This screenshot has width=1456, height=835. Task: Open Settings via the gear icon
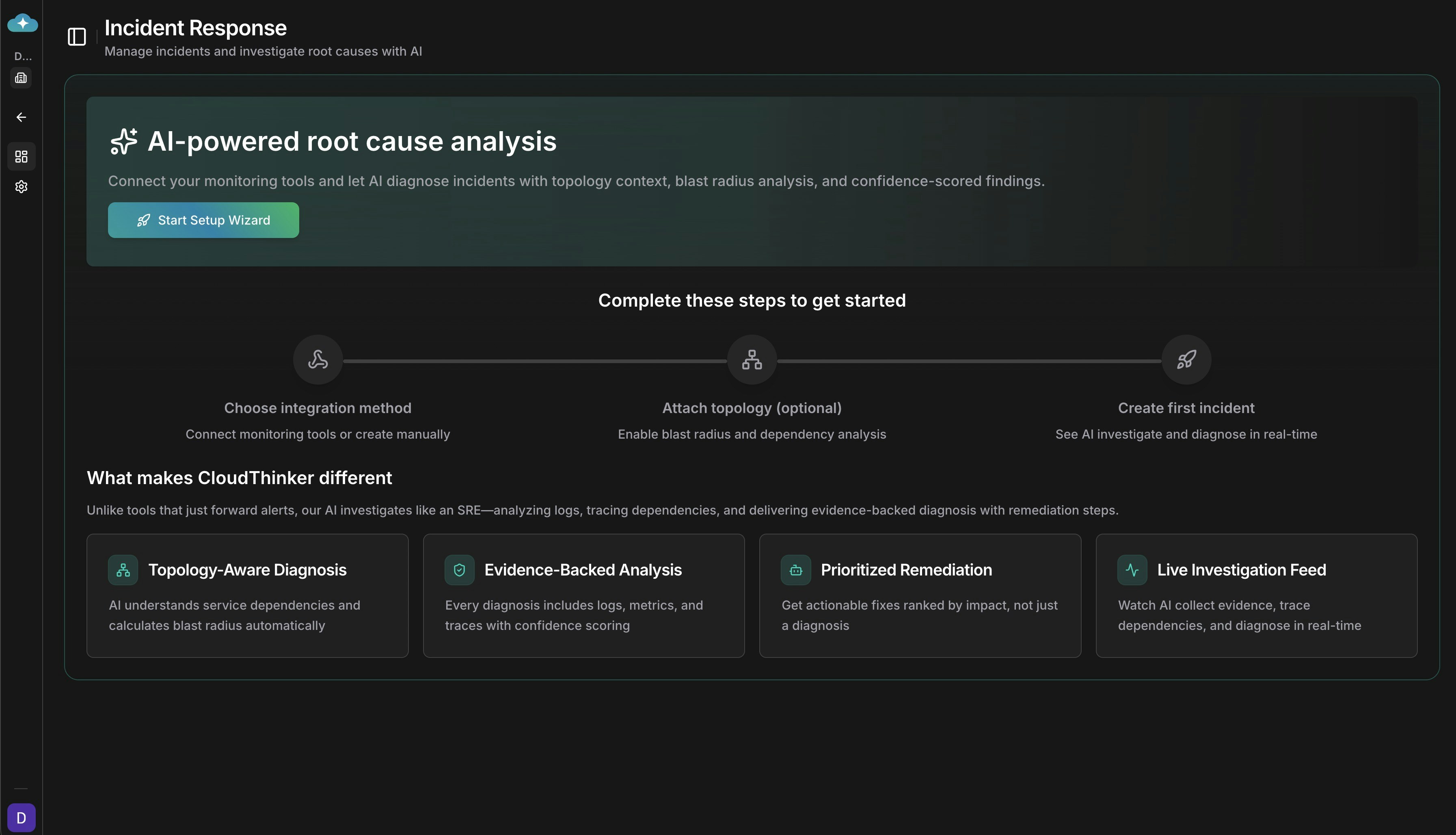[x=21, y=186]
